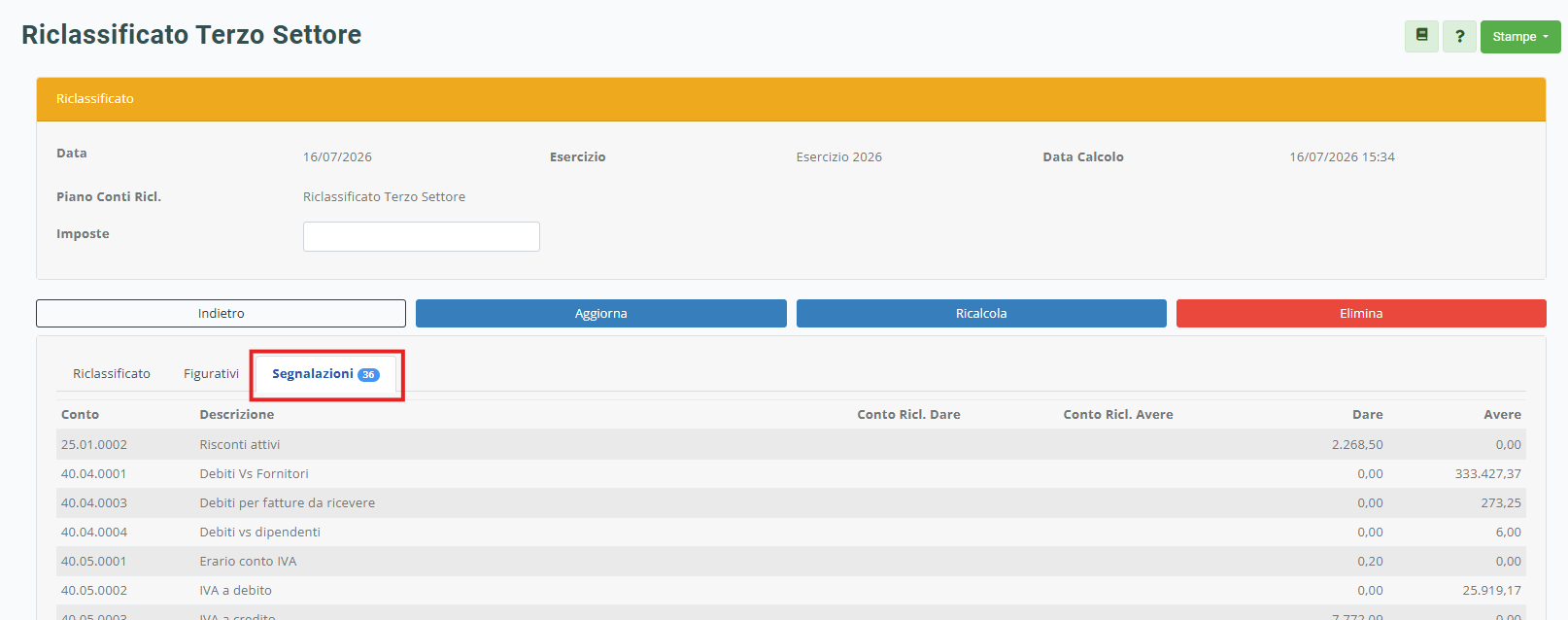
Task: Select the Debiti vs dipendenti row
Action: click(791, 532)
